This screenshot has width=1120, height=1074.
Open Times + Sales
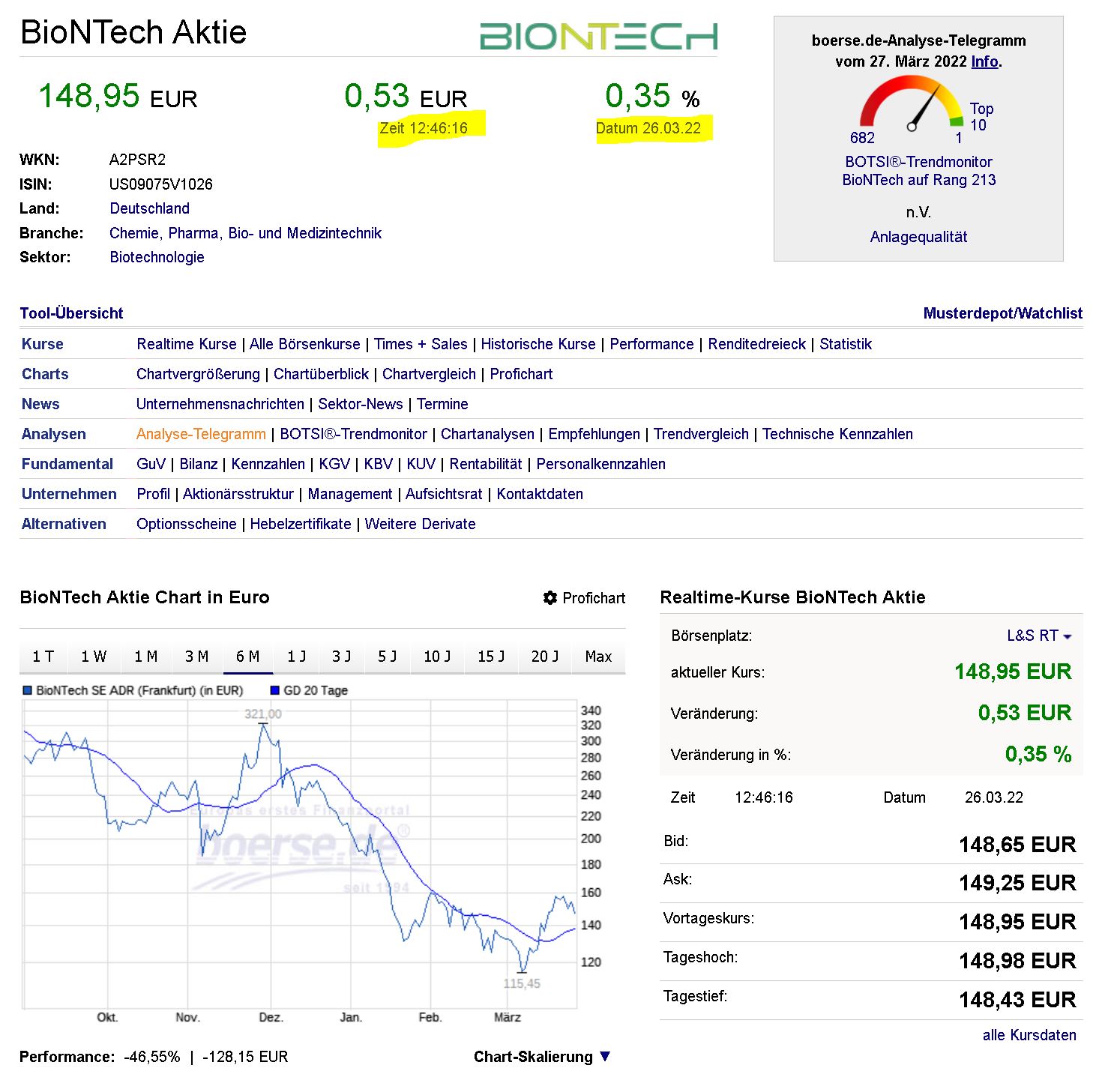[x=421, y=344]
